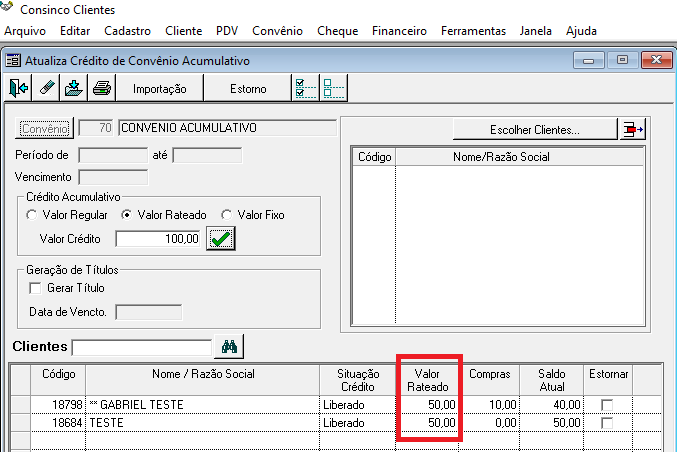Screen dimensions: 677x452
Task: Click the Convênio lookup button
Action: (44, 129)
